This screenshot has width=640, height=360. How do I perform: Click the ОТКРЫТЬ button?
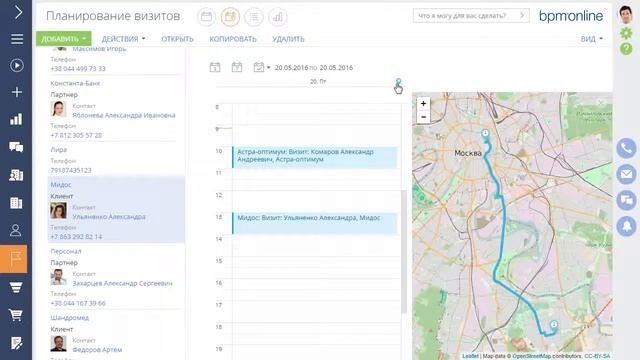(x=177, y=39)
